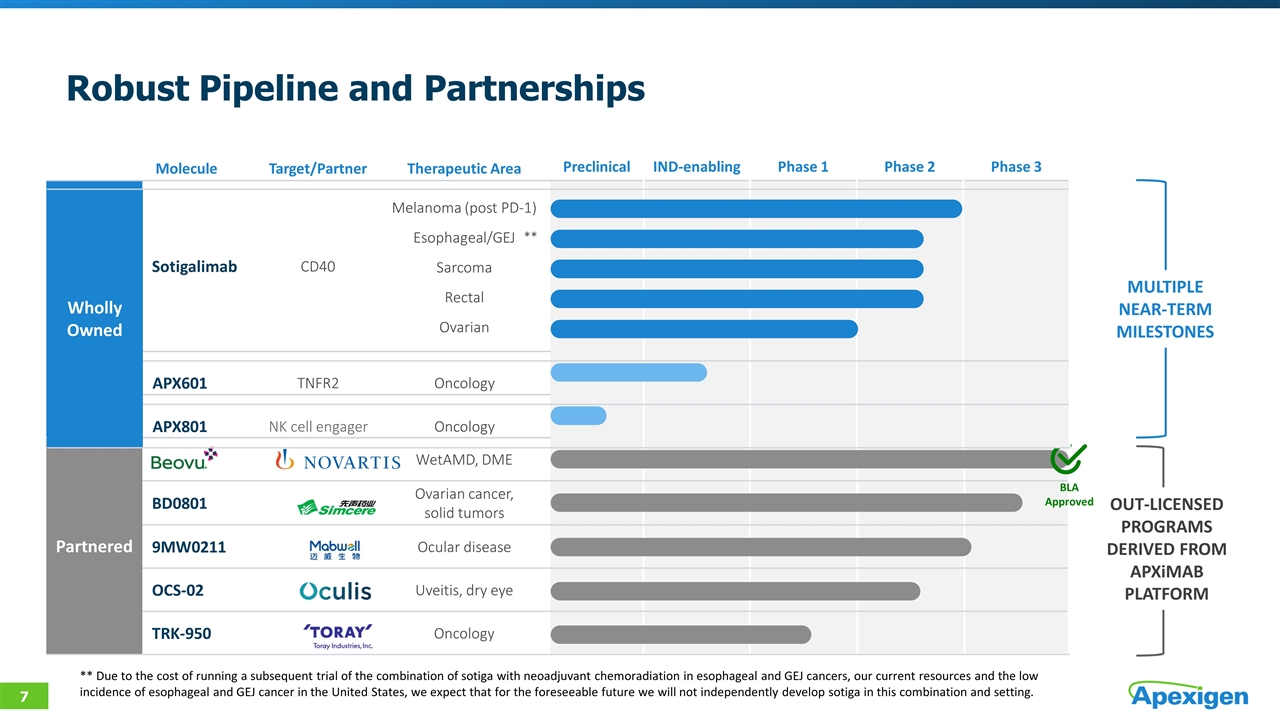
Task: Click Out-Licensed Programs platform text
Action: click(x=1165, y=549)
